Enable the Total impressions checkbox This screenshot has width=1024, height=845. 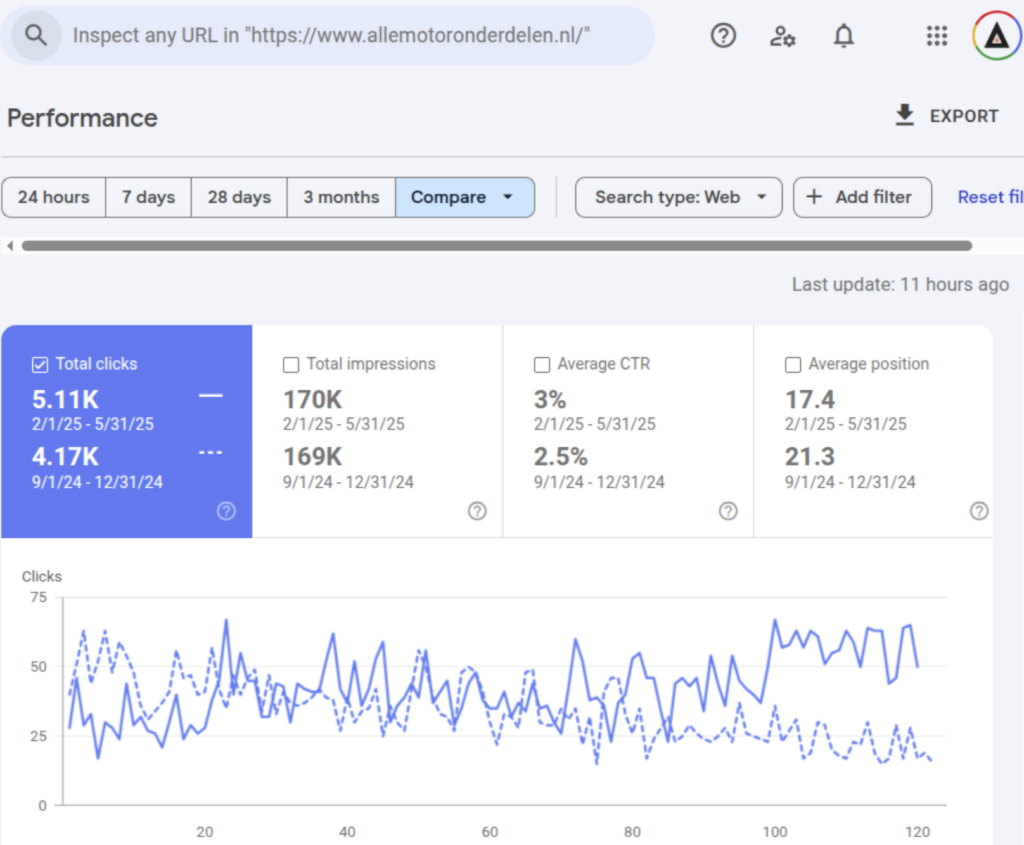[291, 364]
